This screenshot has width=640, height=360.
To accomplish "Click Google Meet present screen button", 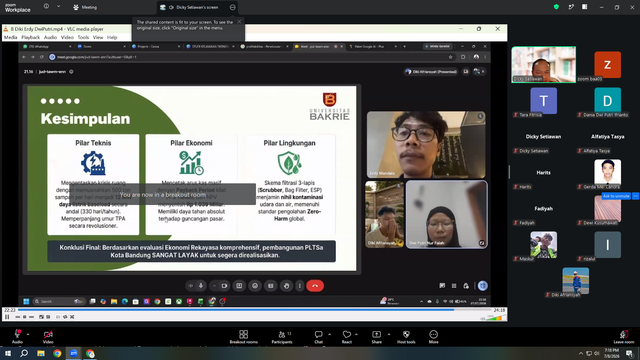I will [x=239, y=286].
